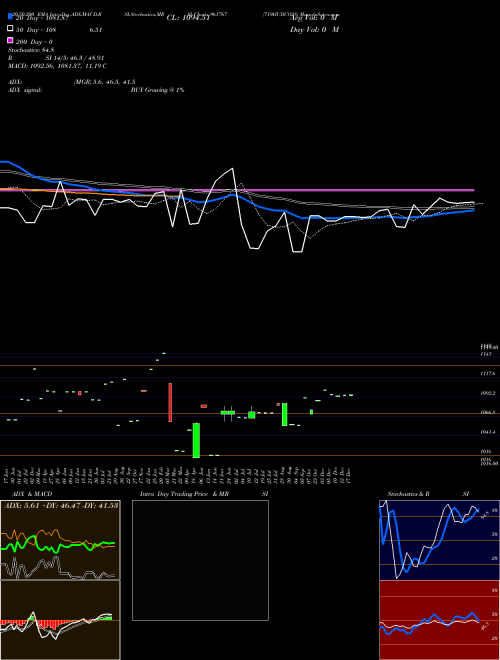Click the 'SI 14/5: 46.8 / 48.91' reading
The width and height of the screenshot is (500, 660).
tap(74, 58)
